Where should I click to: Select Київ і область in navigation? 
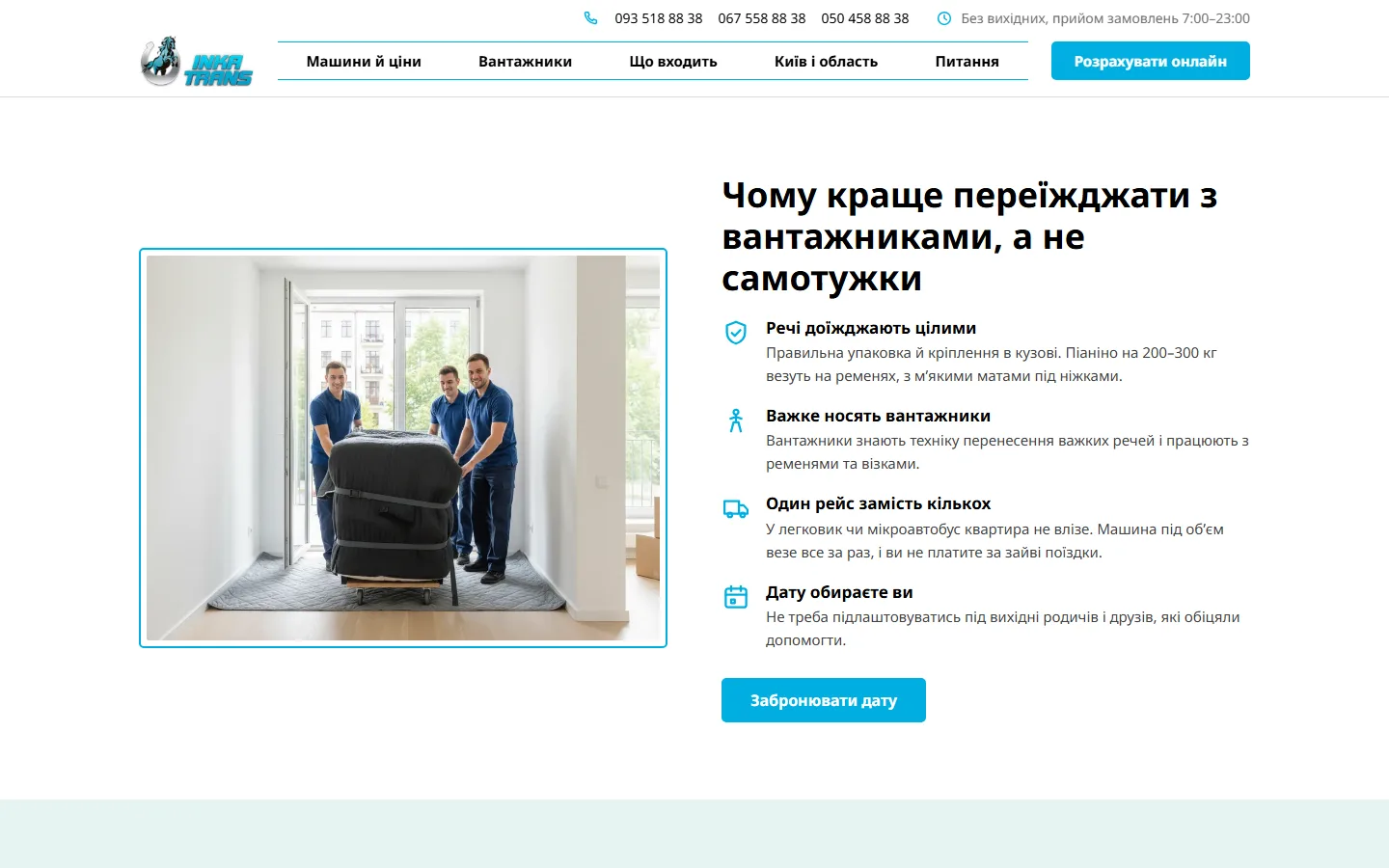coord(827,61)
